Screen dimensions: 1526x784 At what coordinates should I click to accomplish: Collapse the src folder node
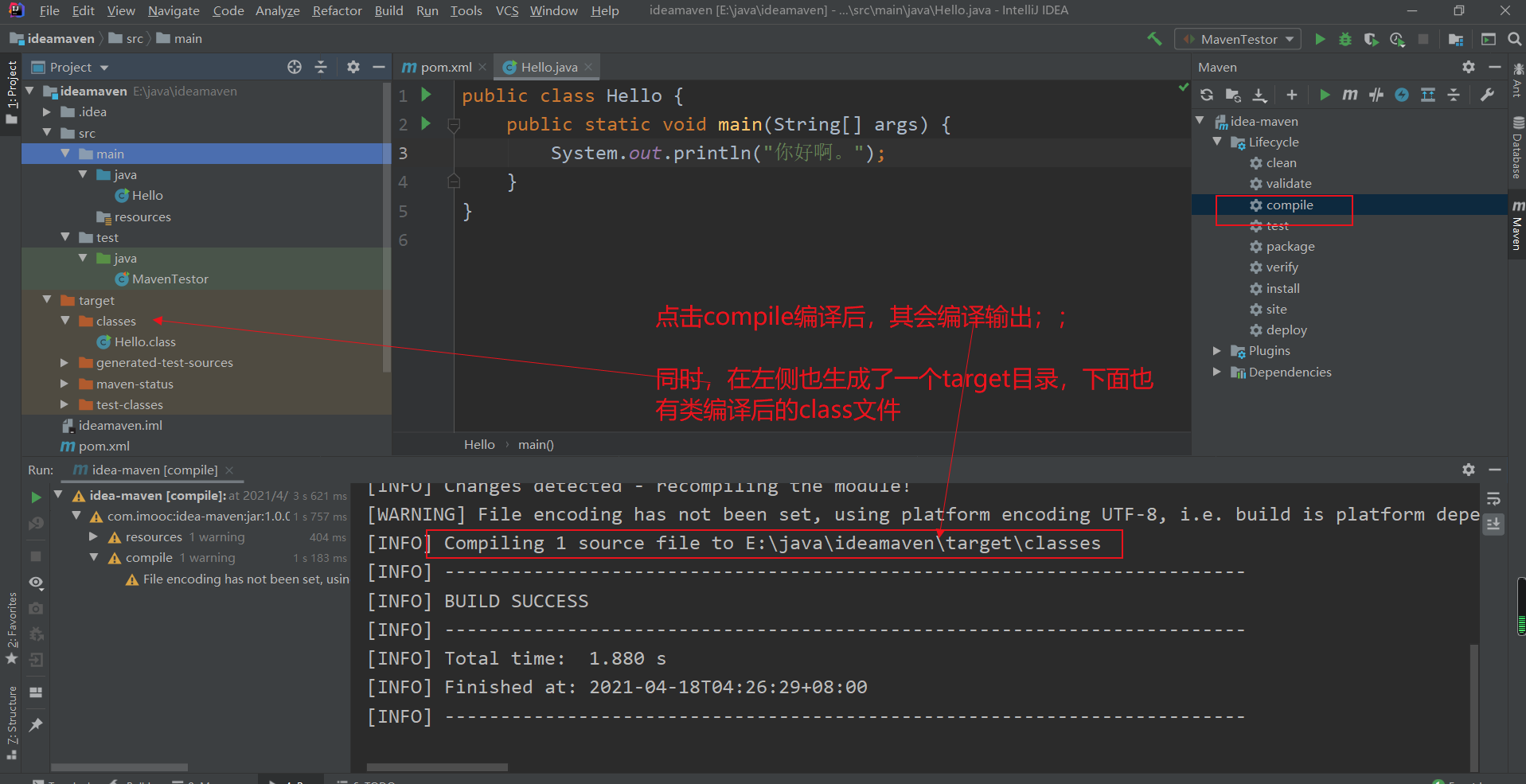click(47, 133)
